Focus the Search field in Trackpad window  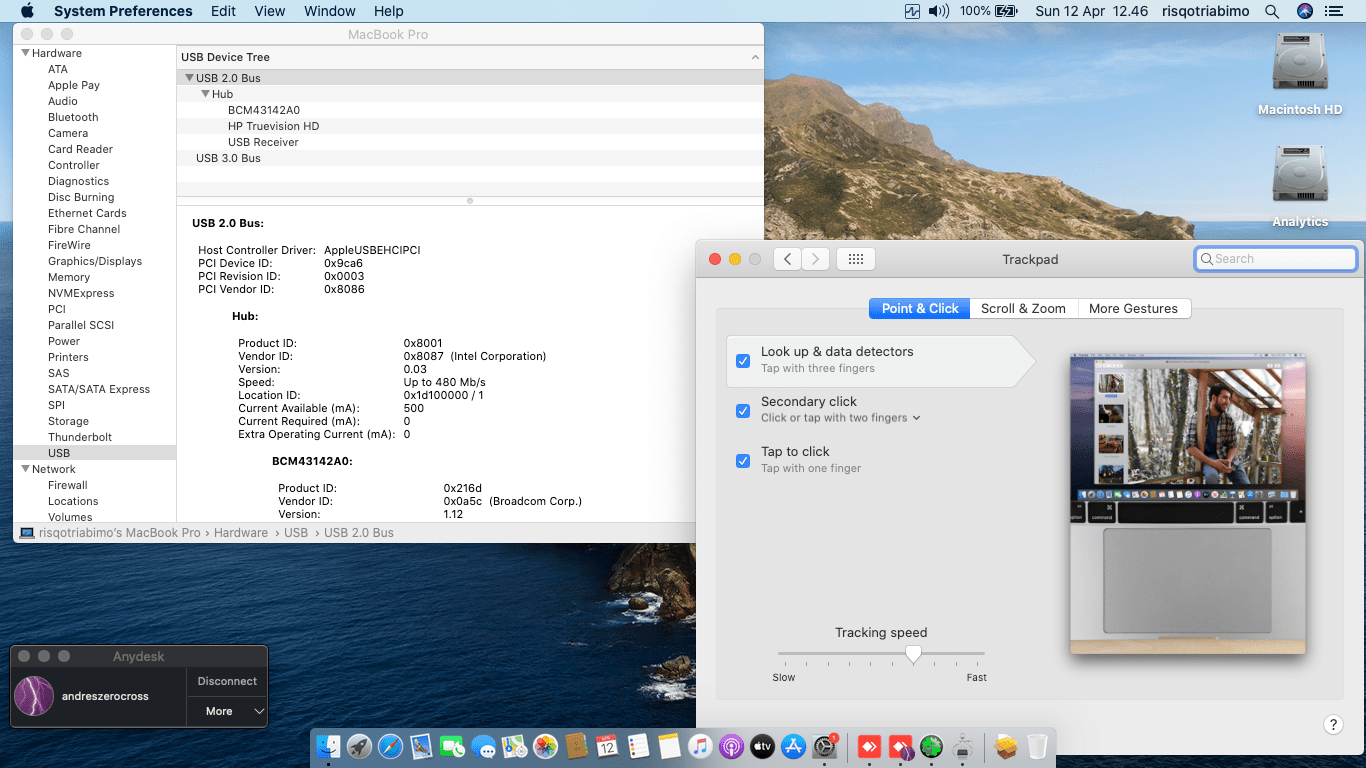coord(1276,259)
